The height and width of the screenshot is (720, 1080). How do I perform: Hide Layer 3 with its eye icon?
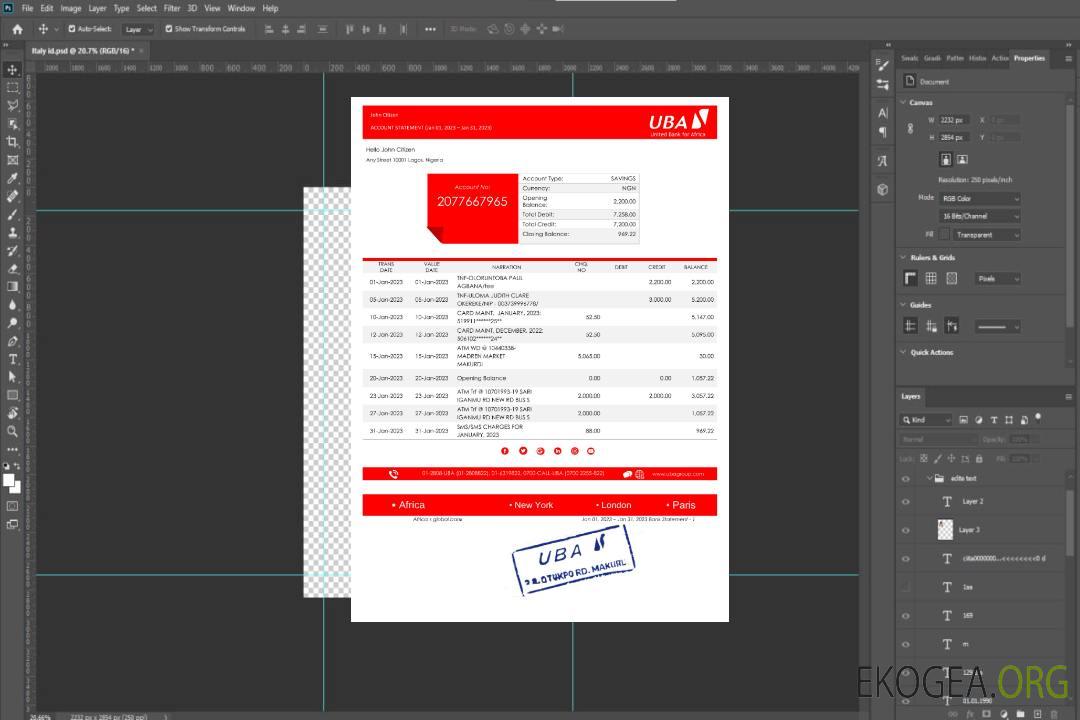pos(906,531)
